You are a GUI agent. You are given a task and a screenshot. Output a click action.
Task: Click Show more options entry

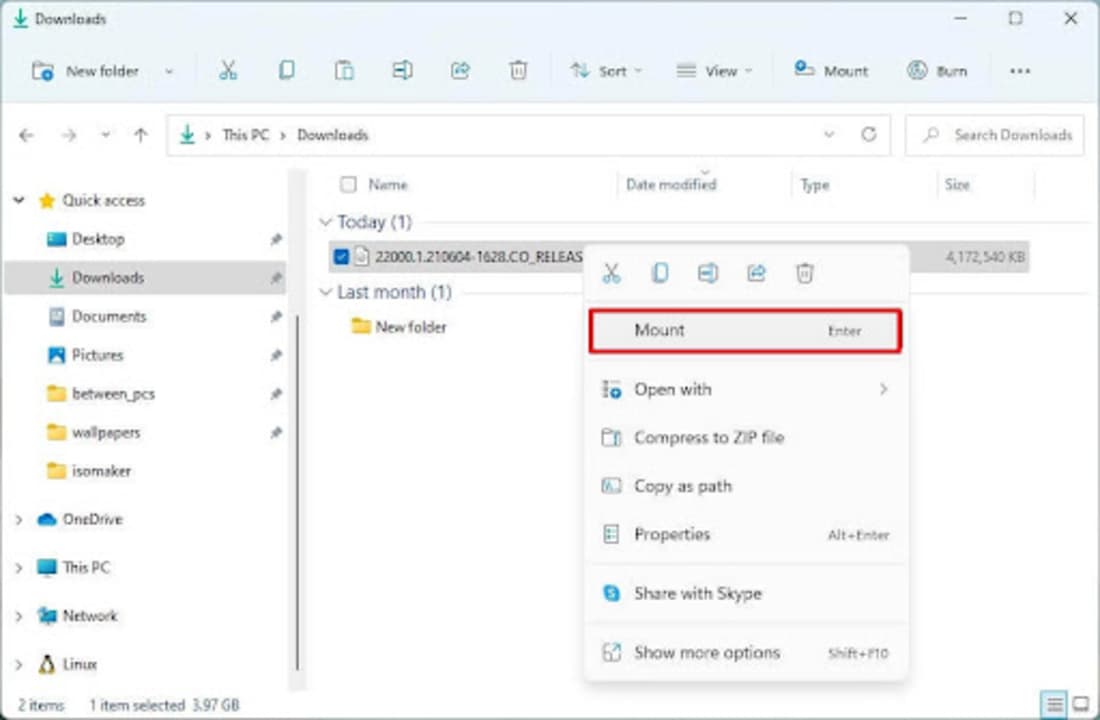[706, 653]
